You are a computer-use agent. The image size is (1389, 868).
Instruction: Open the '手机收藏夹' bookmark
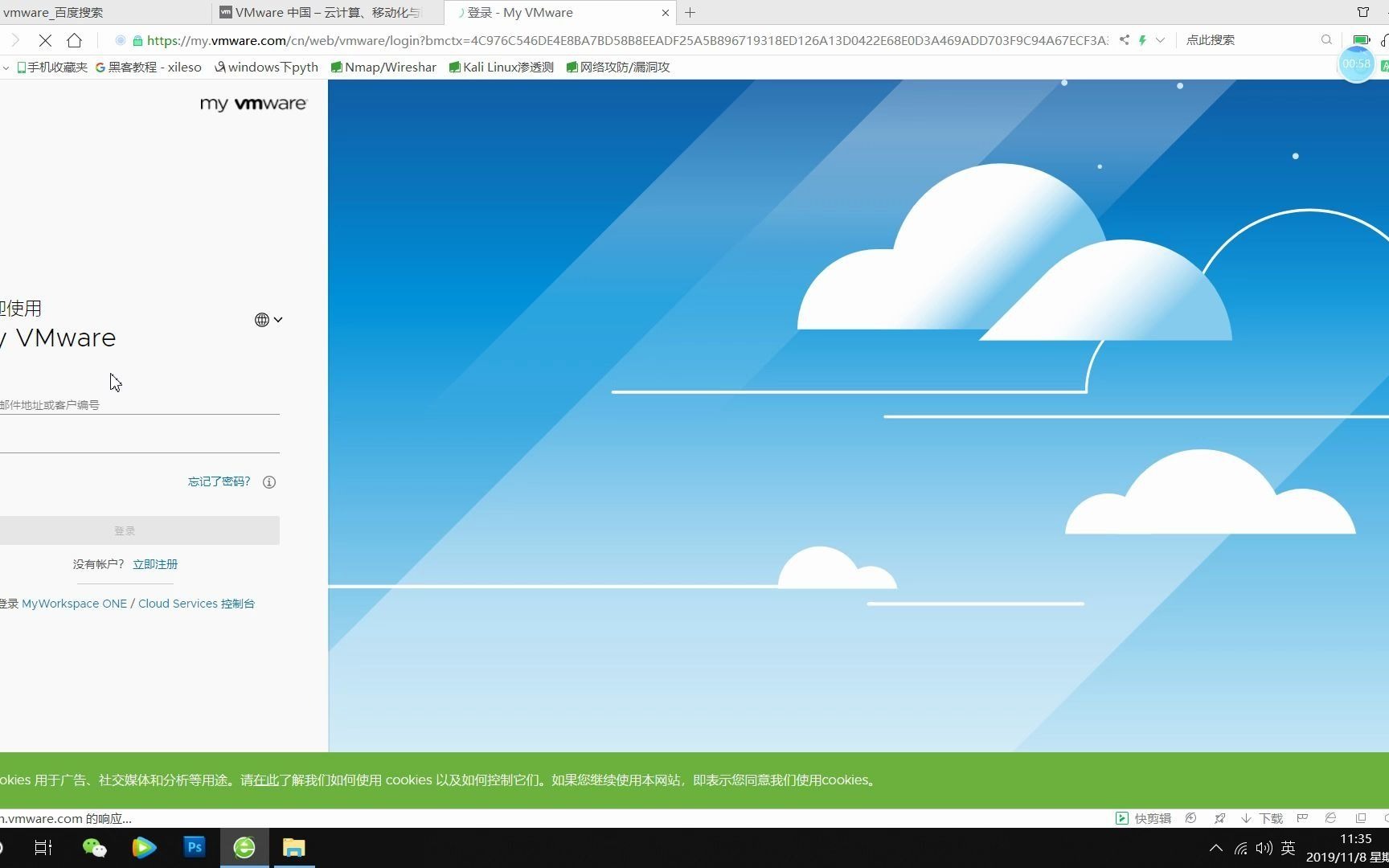[x=52, y=68]
